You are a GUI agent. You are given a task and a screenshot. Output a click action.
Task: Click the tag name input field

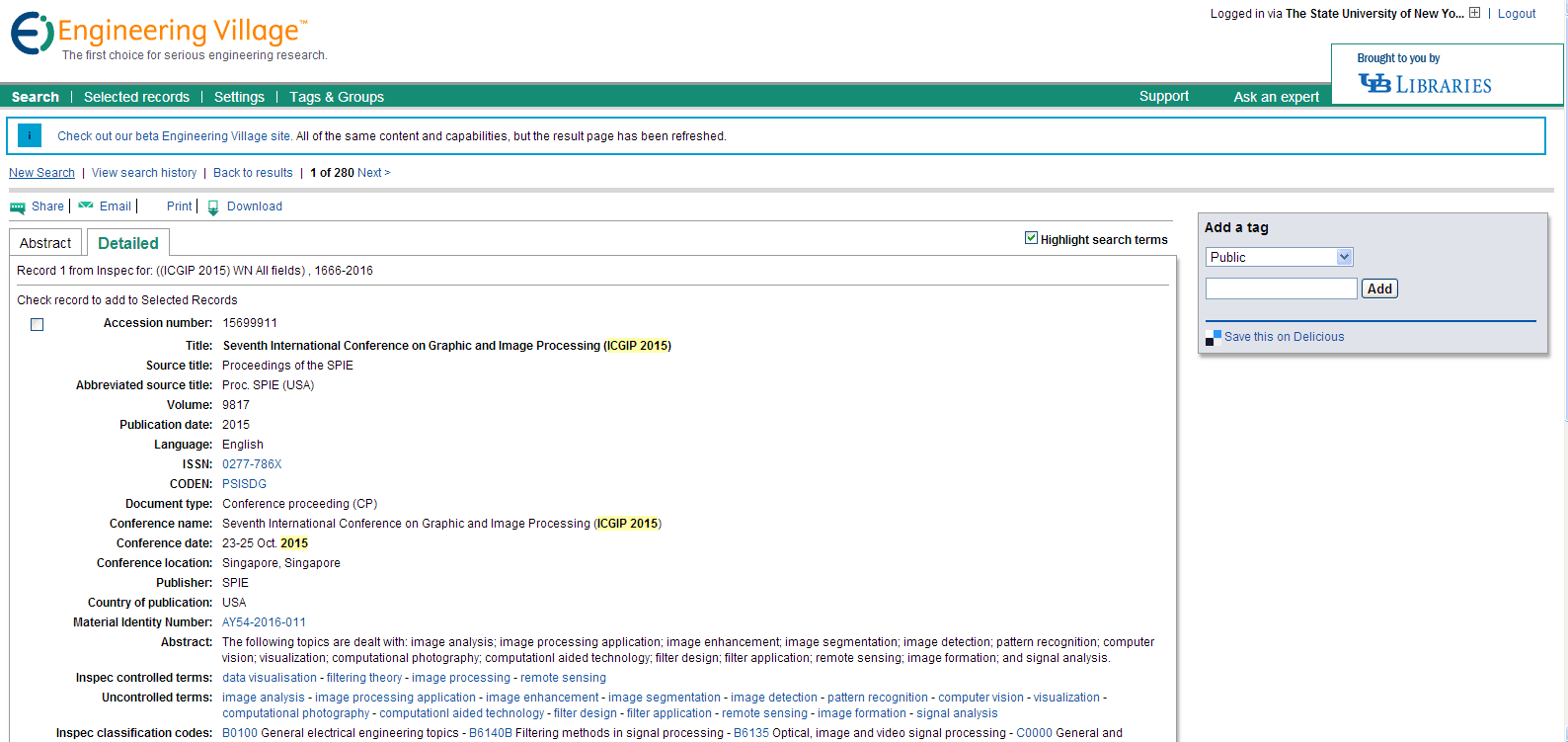1281,289
